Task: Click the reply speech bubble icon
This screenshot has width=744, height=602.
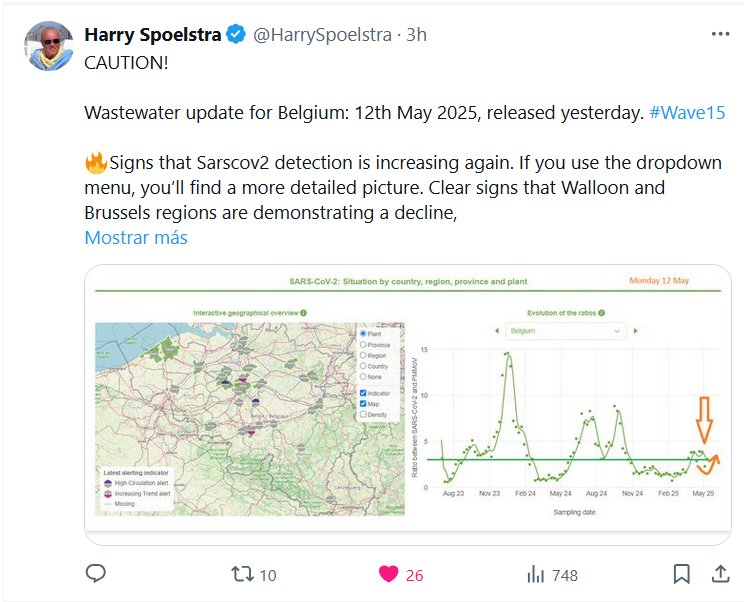Action: pyautogui.click(x=96, y=574)
